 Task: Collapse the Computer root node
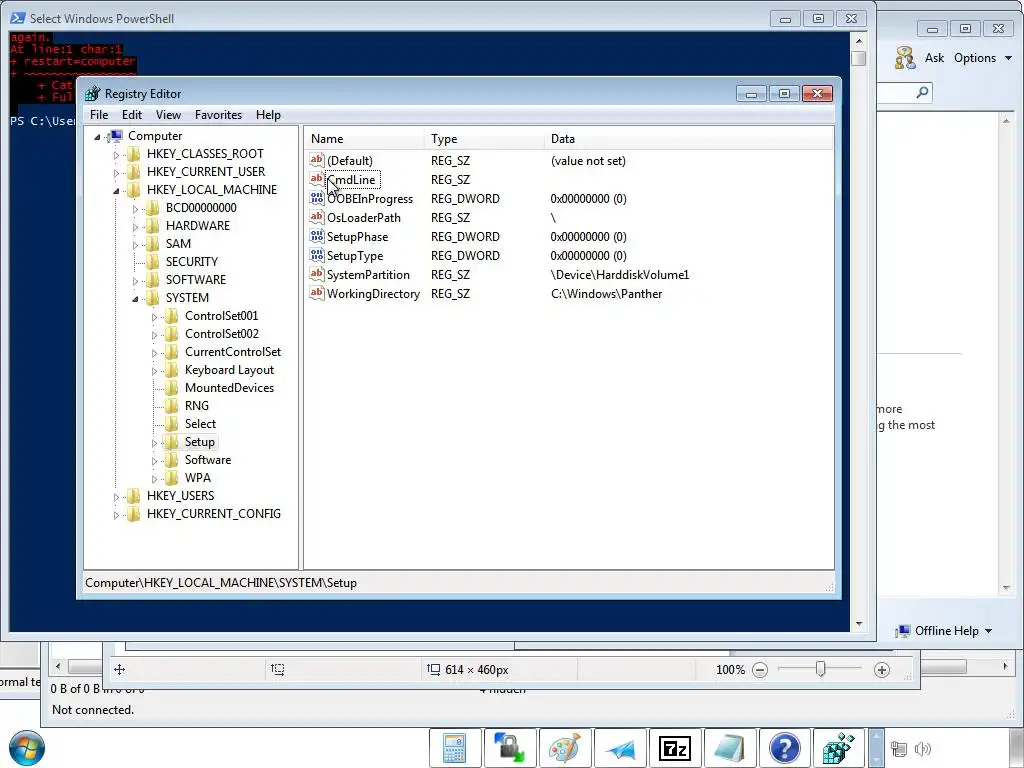click(x=97, y=136)
